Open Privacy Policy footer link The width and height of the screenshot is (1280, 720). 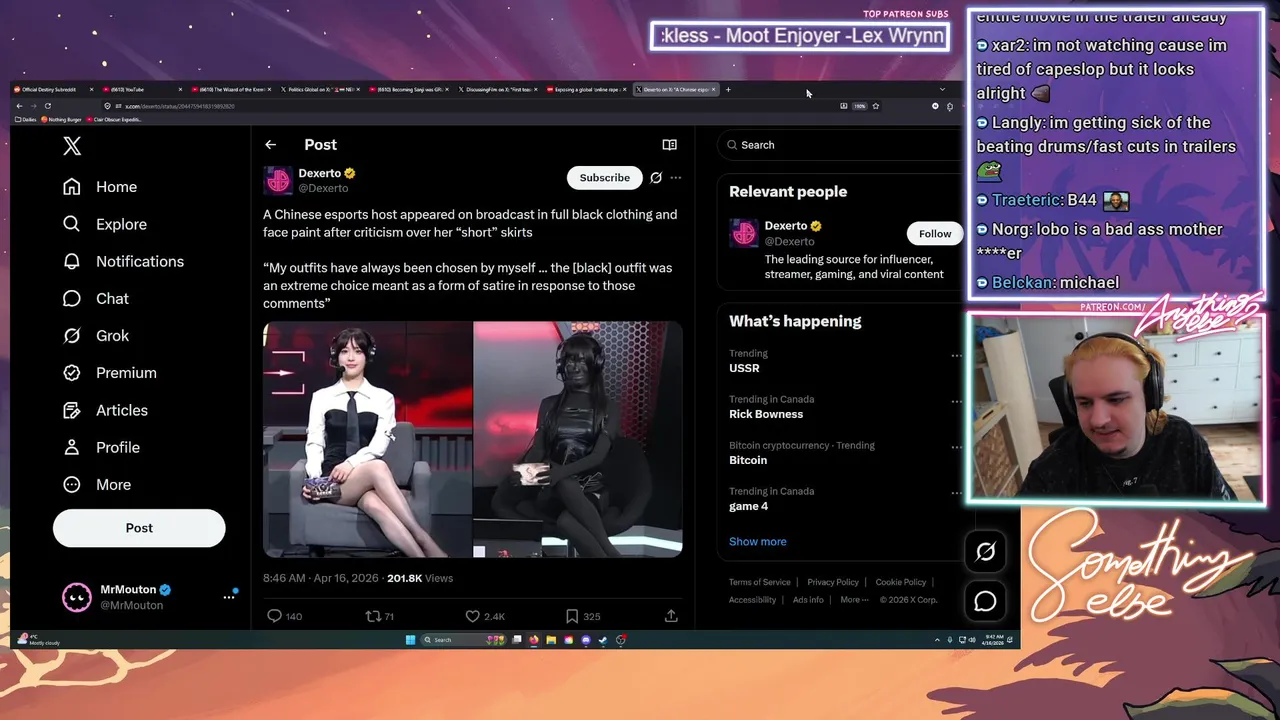tap(833, 582)
